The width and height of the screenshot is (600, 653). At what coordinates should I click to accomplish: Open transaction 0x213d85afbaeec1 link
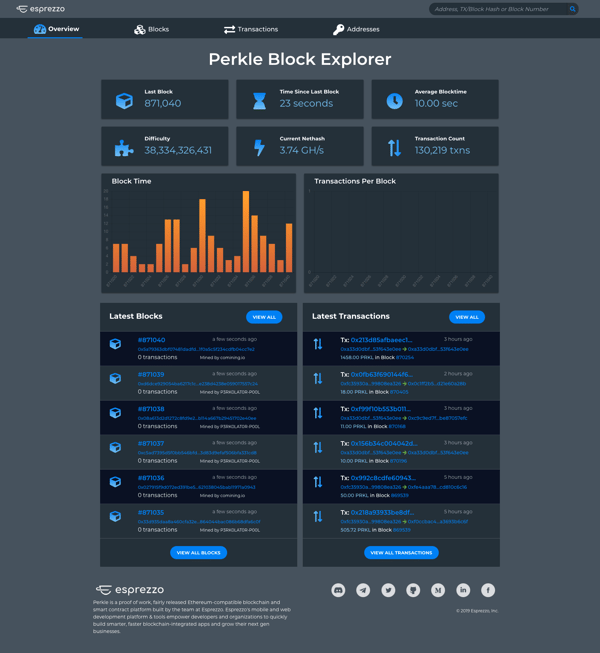[x=381, y=340]
